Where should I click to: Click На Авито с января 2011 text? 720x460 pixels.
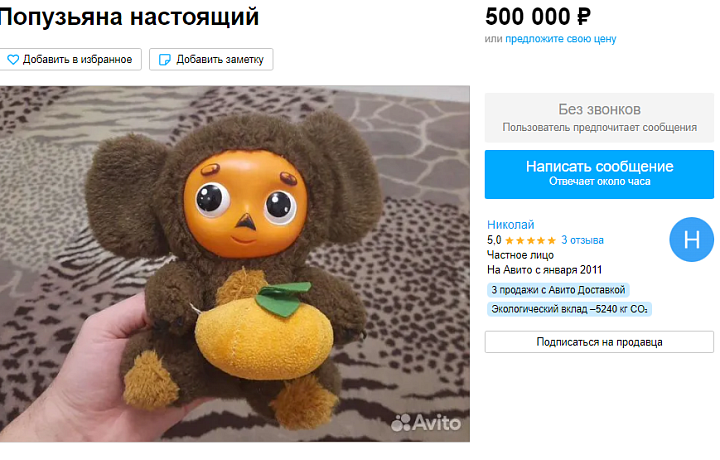[x=544, y=270]
